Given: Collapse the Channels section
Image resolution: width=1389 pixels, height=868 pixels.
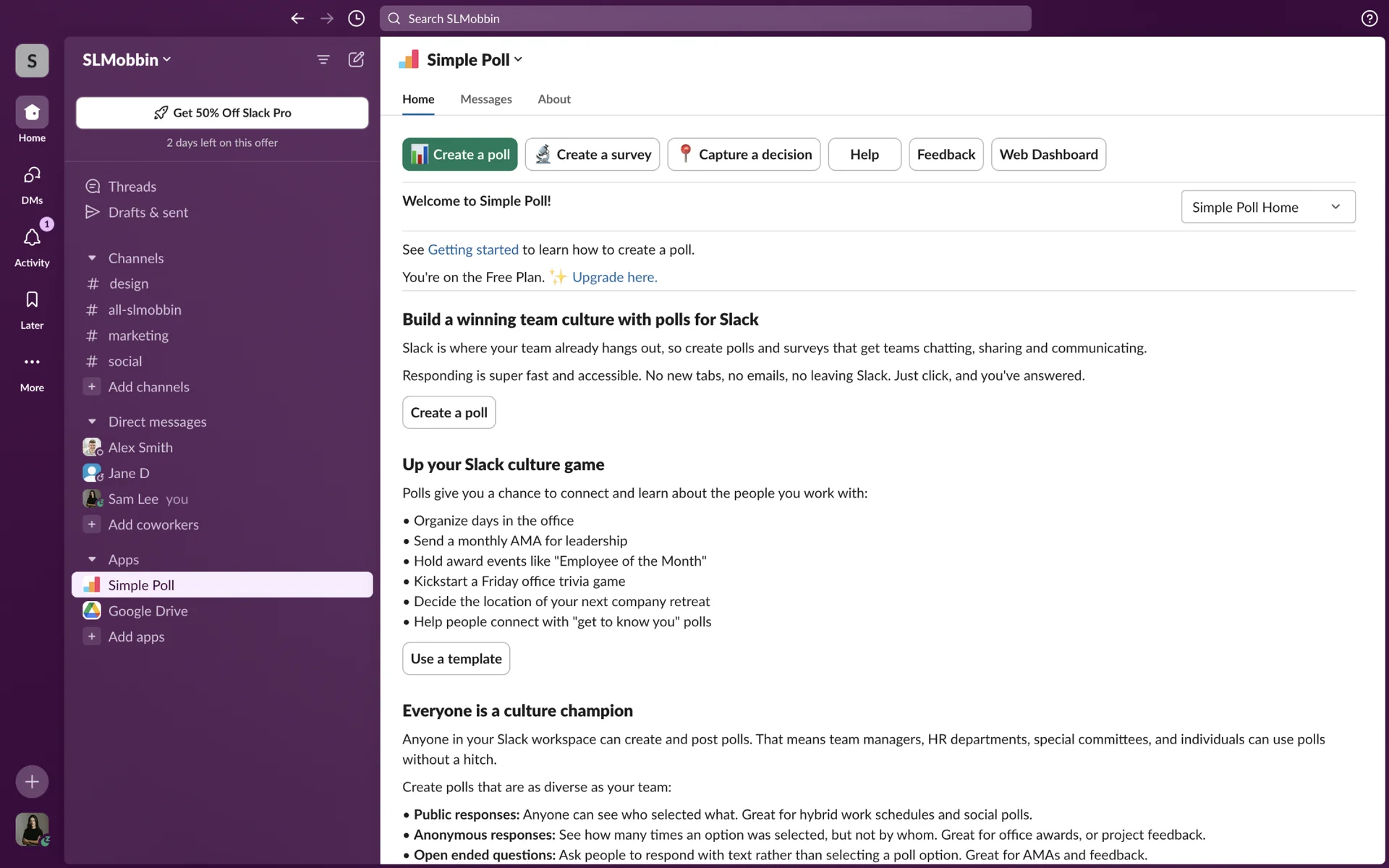Looking at the screenshot, I should (92, 258).
